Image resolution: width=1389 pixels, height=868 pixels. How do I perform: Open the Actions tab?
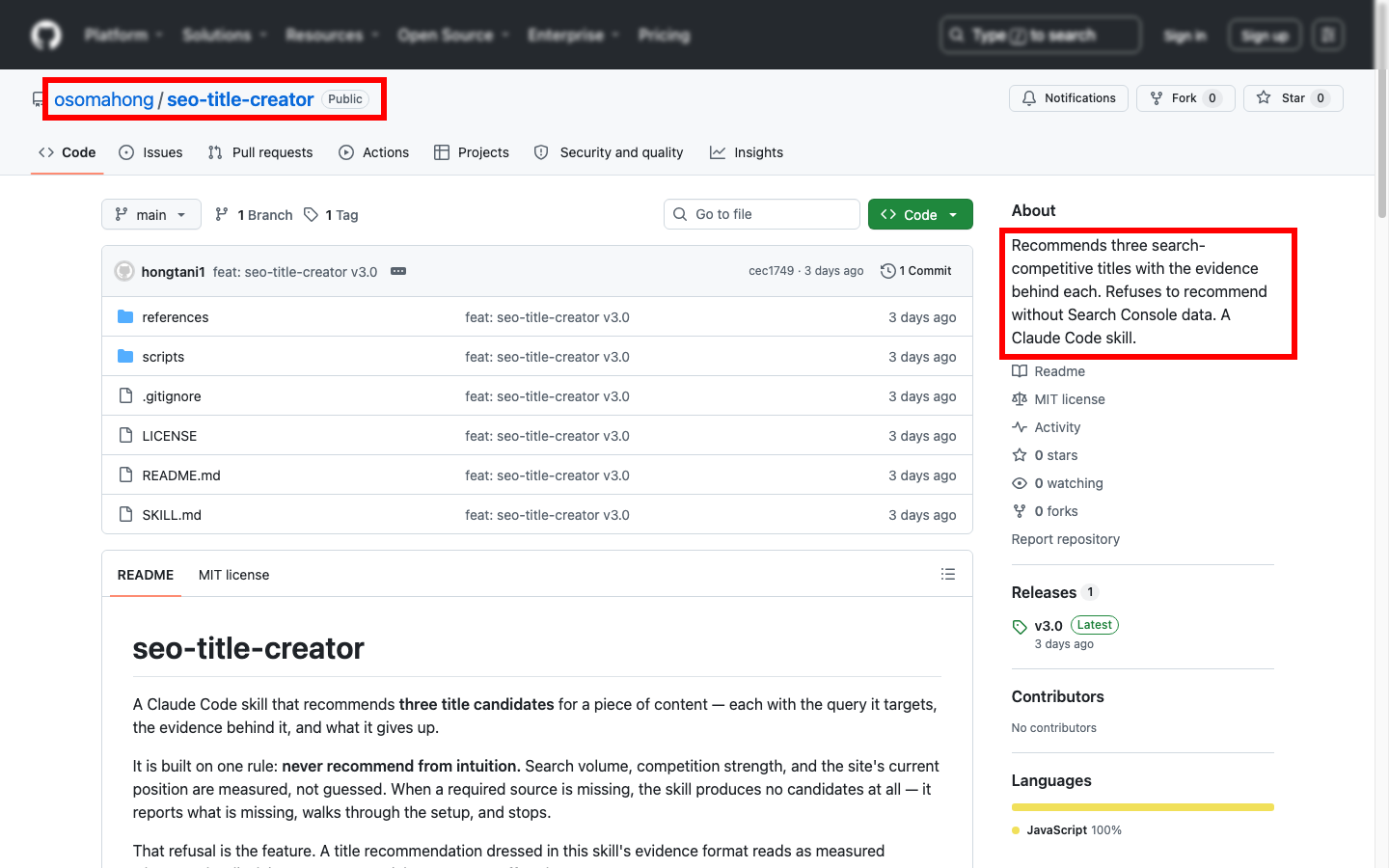374,152
